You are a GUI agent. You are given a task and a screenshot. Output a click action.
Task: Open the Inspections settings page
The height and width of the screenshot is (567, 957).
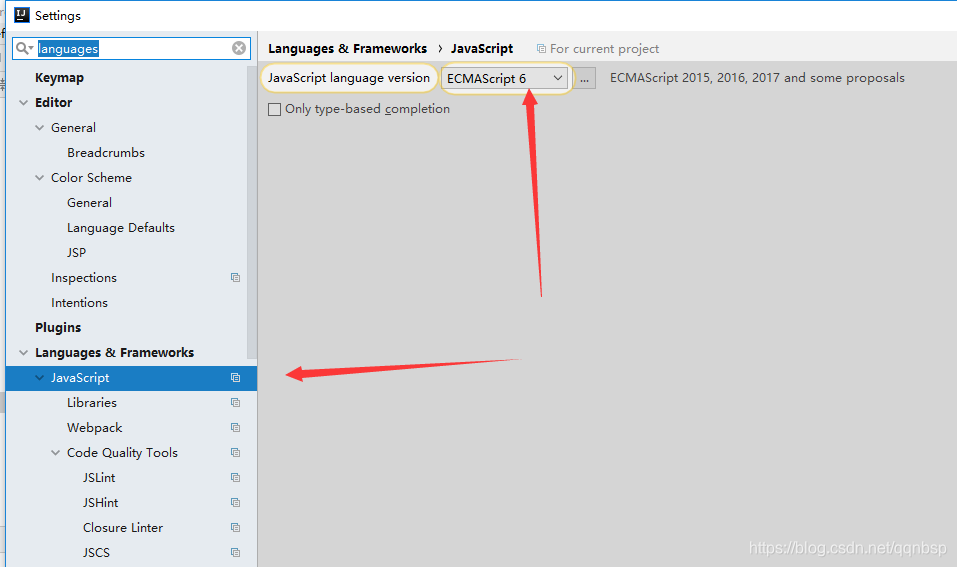pos(84,278)
